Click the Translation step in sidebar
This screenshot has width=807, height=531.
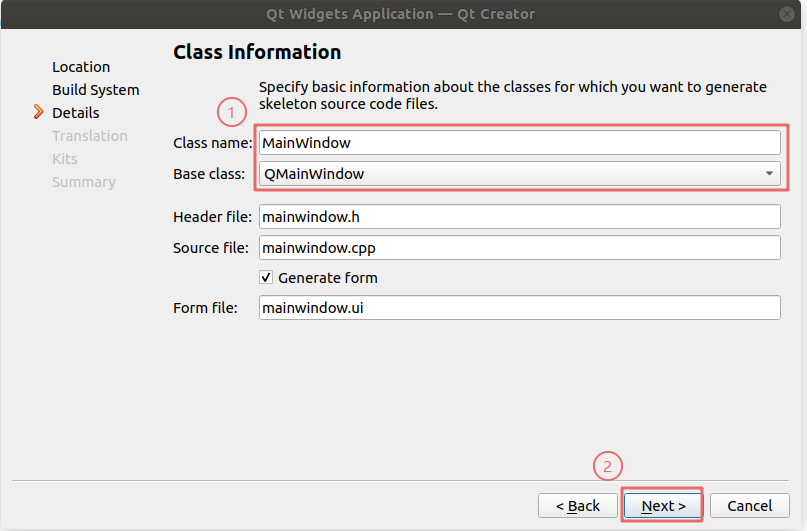[x=90, y=136]
